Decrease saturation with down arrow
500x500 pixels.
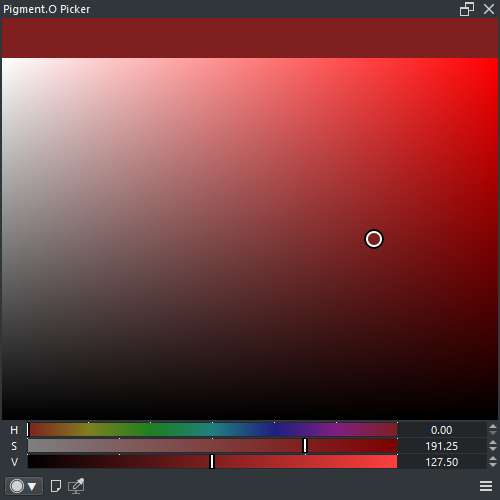click(493, 449)
